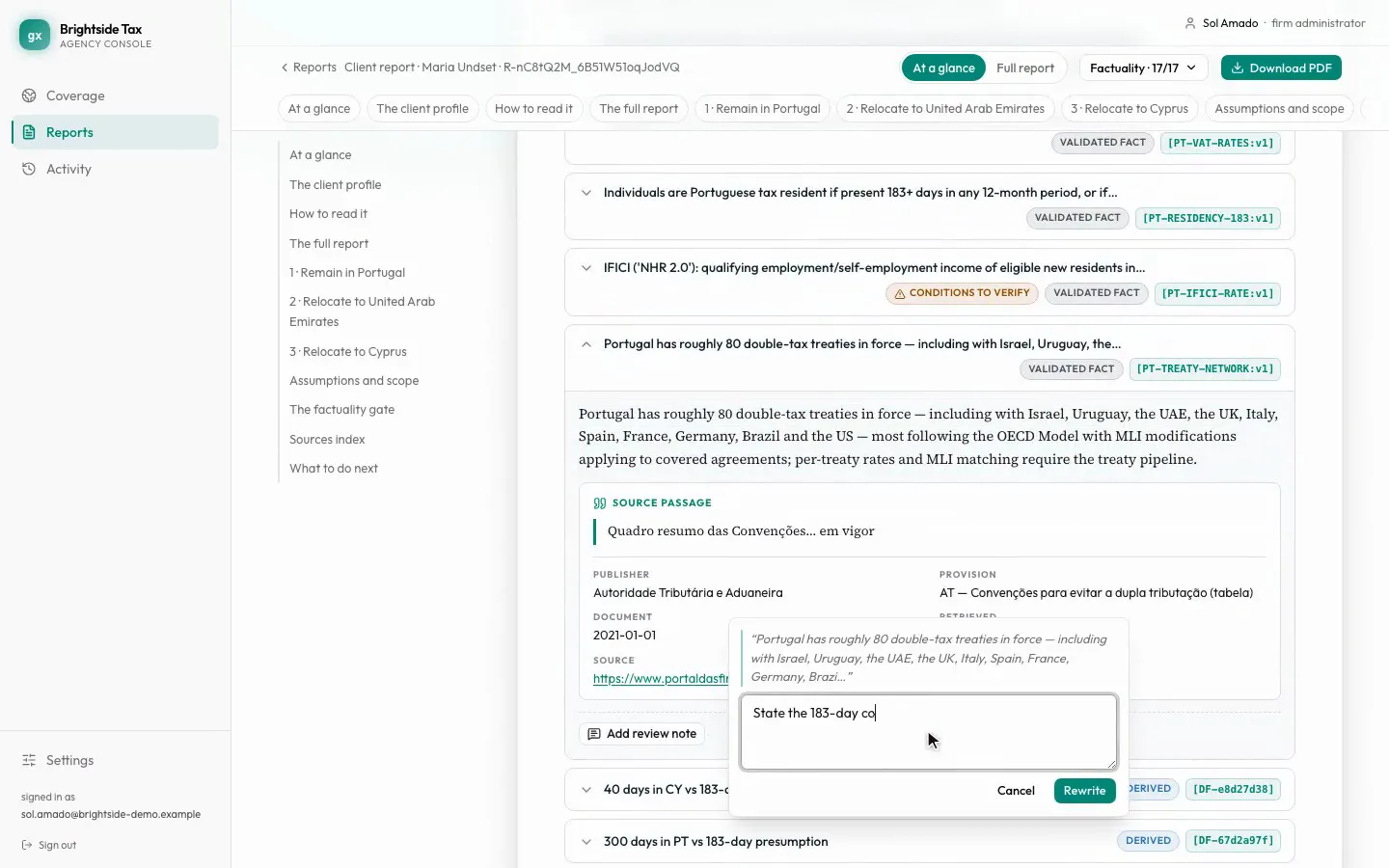The height and width of the screenshot is (868, 1389).
Task: Click the PT-VAT-RATES:v1 tag
Action: click(1220, 143)
